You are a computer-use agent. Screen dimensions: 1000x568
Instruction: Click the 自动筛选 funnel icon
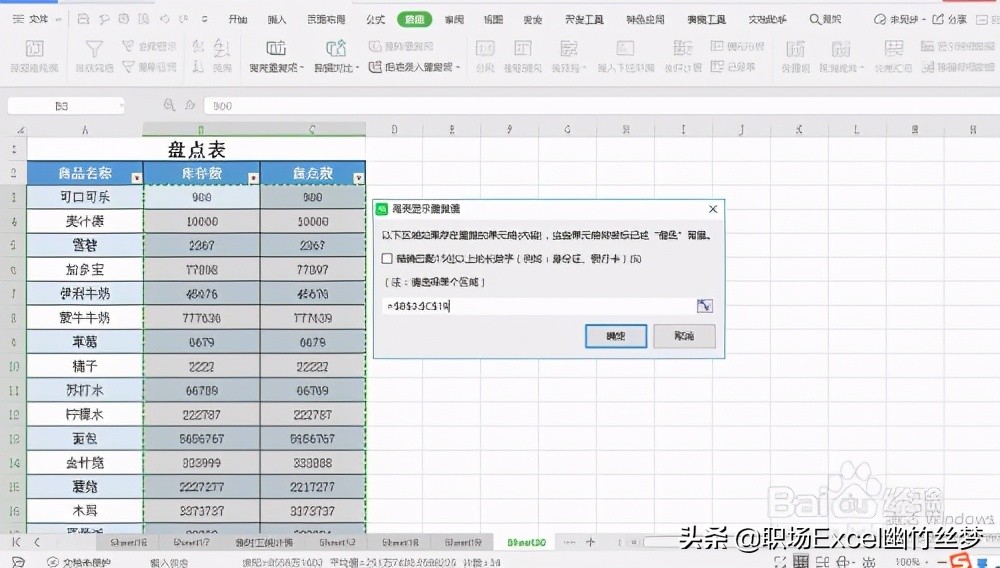pyautogui.click(x=94, y=49)
